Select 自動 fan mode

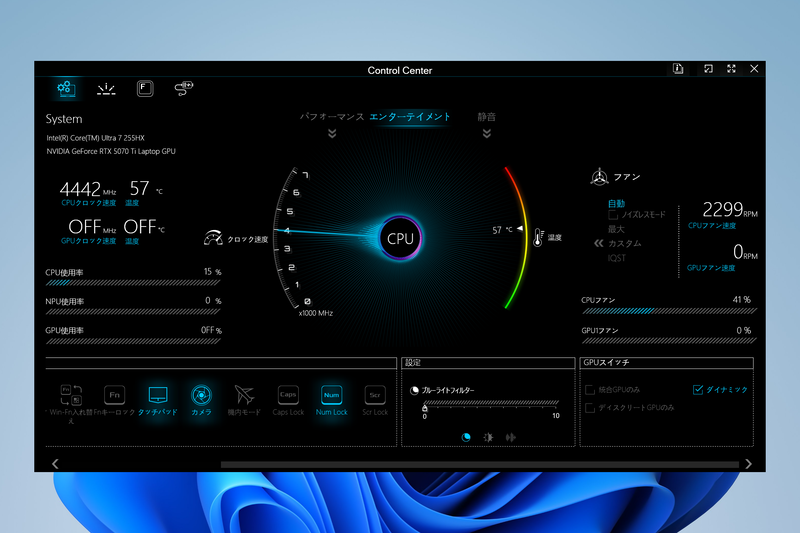coord(616,204)
